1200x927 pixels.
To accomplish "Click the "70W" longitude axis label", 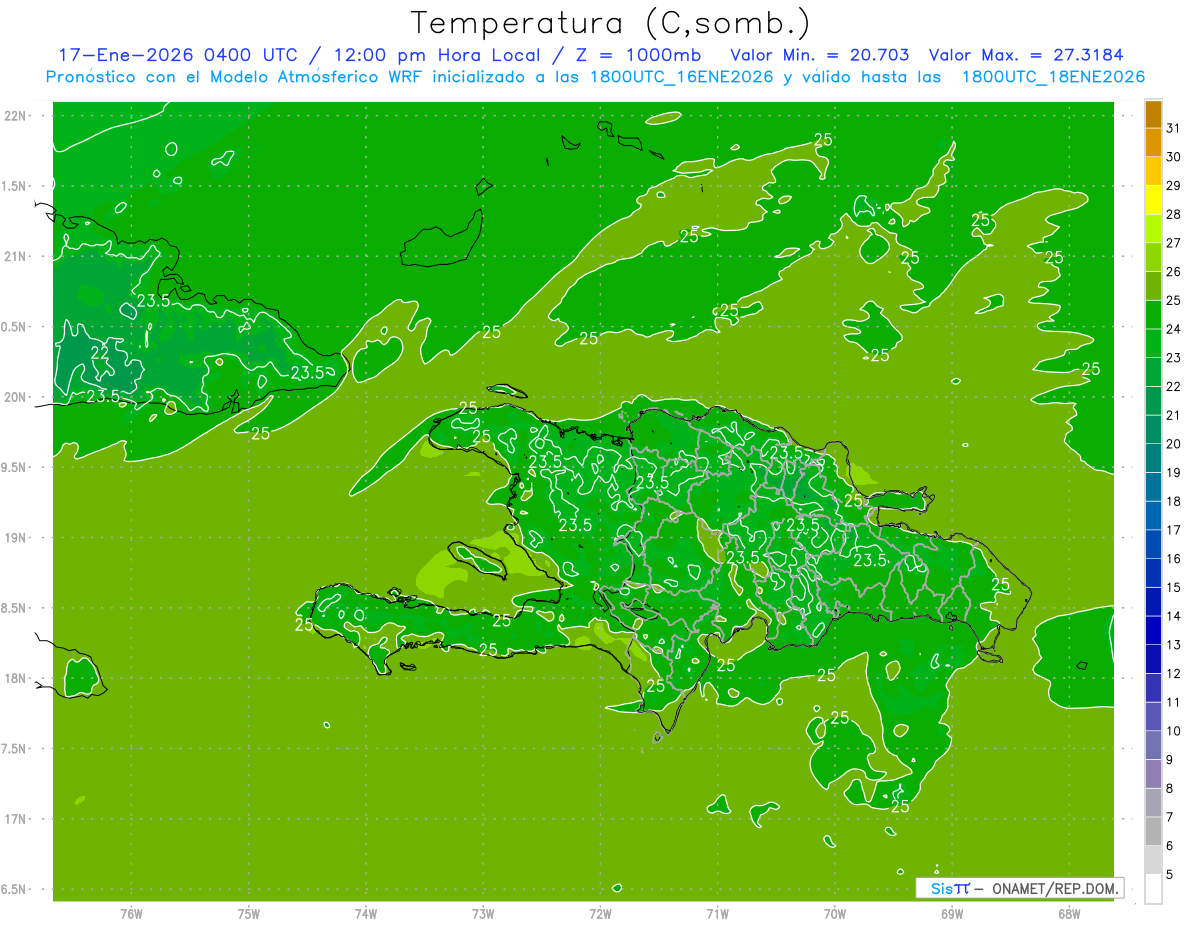I will click(x=835, y=913).
